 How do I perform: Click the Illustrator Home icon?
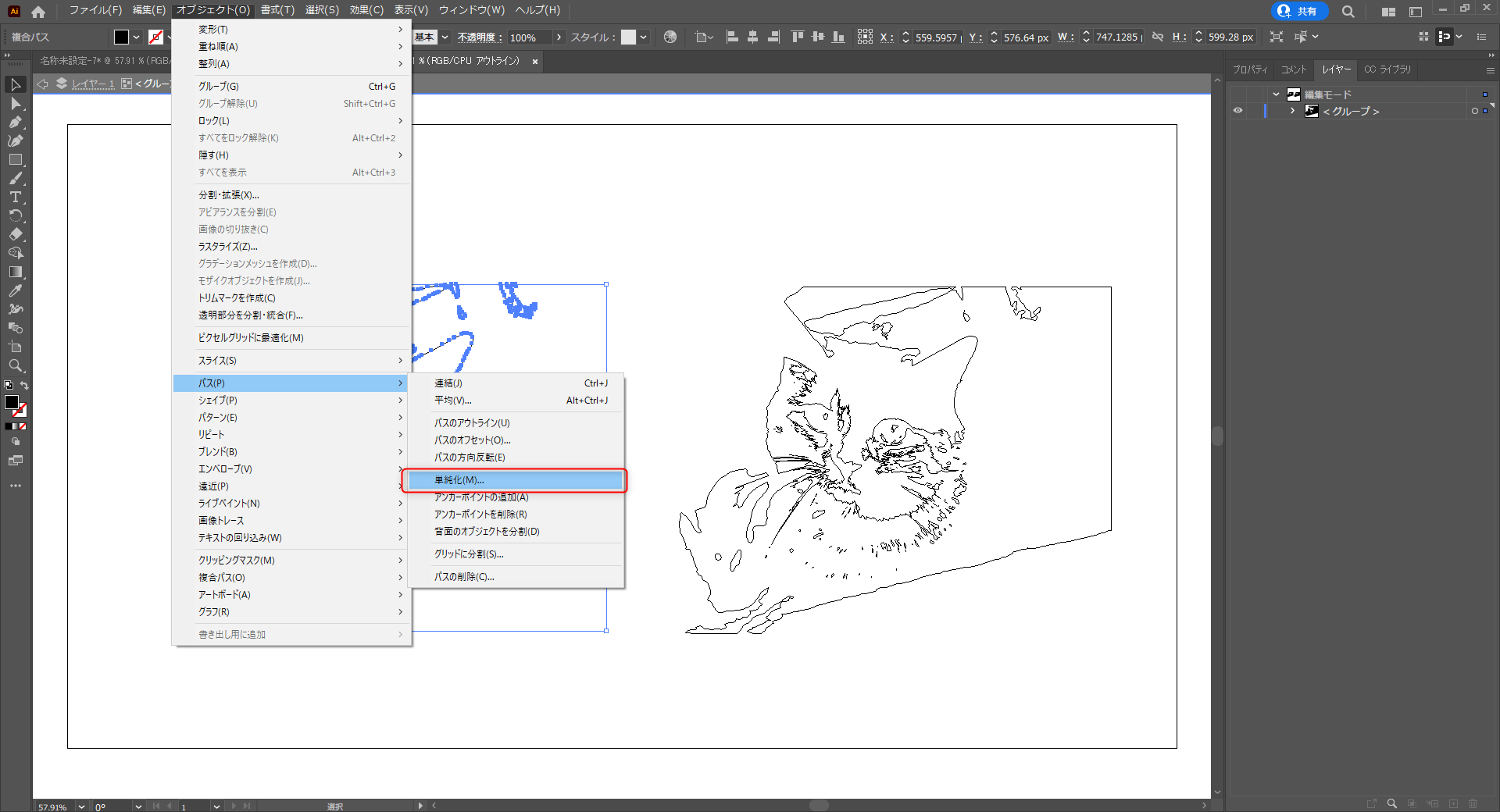(x=38, y=11)
